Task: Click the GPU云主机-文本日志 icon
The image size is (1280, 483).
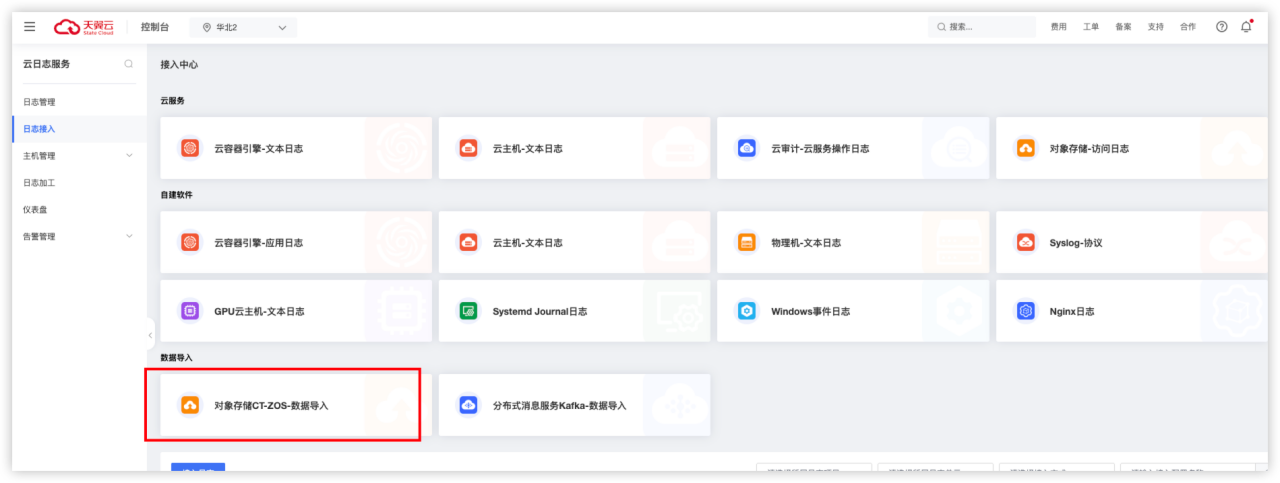Action: (x=190, y=311)
